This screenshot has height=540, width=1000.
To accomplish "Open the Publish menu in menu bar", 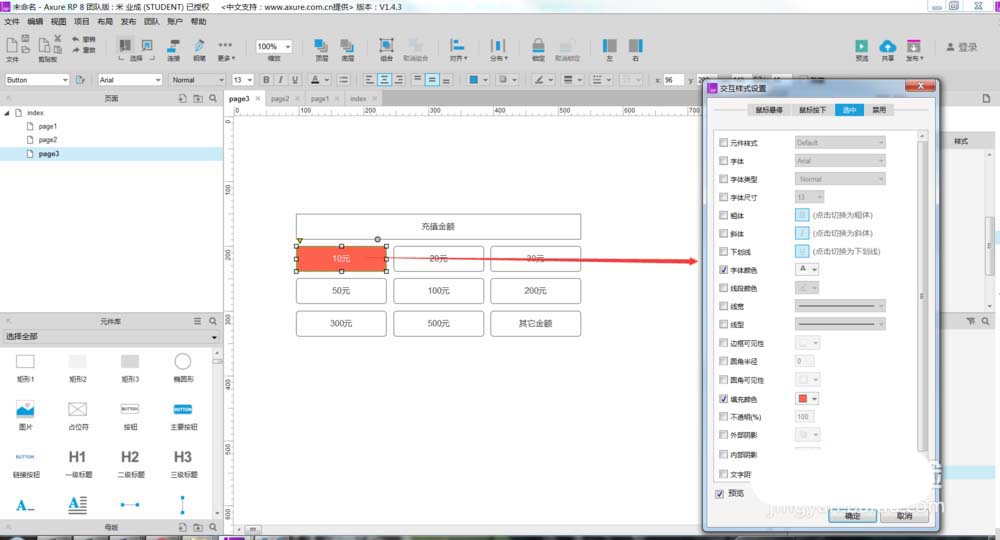I will [x=128, y=21].
